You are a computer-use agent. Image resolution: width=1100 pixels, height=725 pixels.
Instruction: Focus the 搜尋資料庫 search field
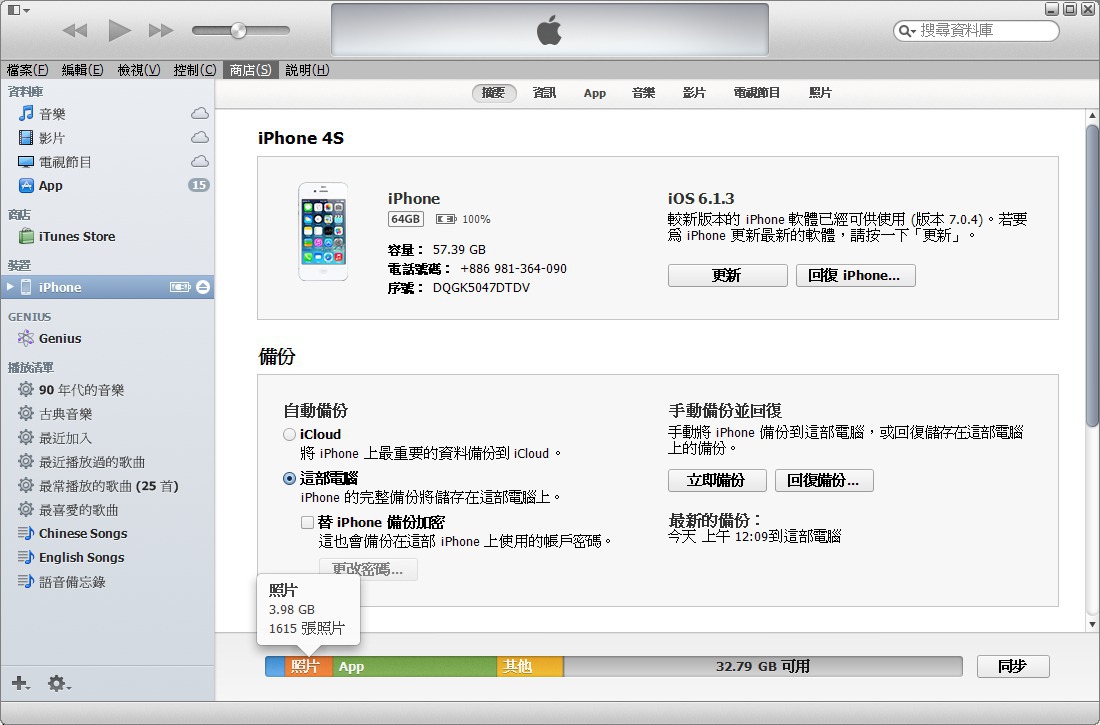[x=976, y=31]
